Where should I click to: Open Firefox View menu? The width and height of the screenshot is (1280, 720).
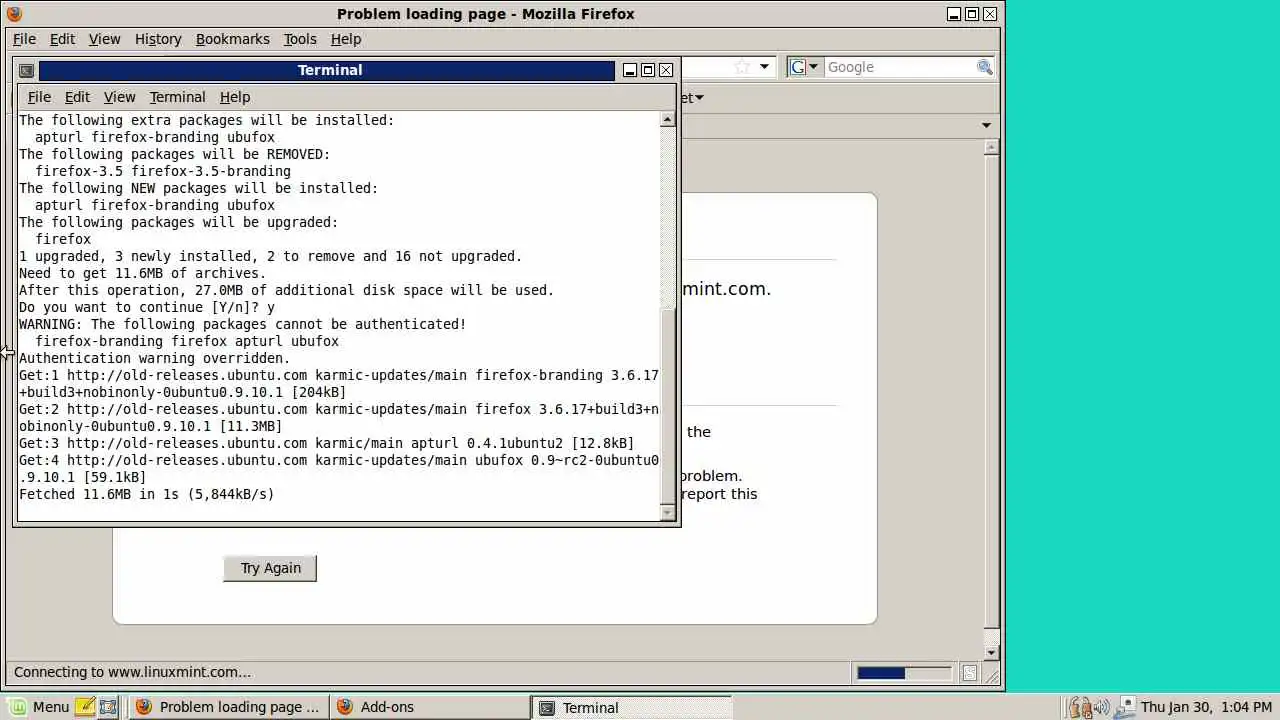click(104, 39)
